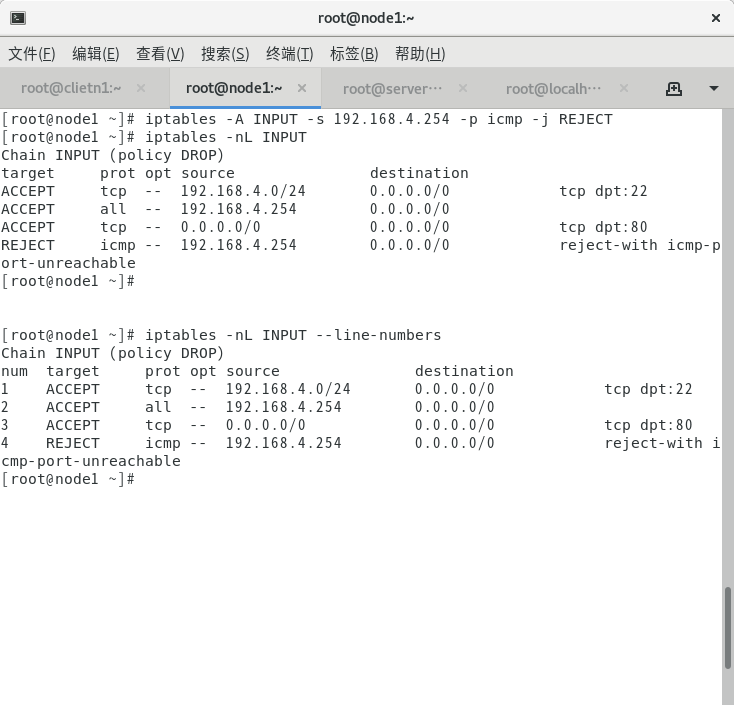Viewport: 734px width, 705px height.
Task: Click 'all' protocol in numbered rule 2
Action: pyautogui.click(x=158, y=407)
